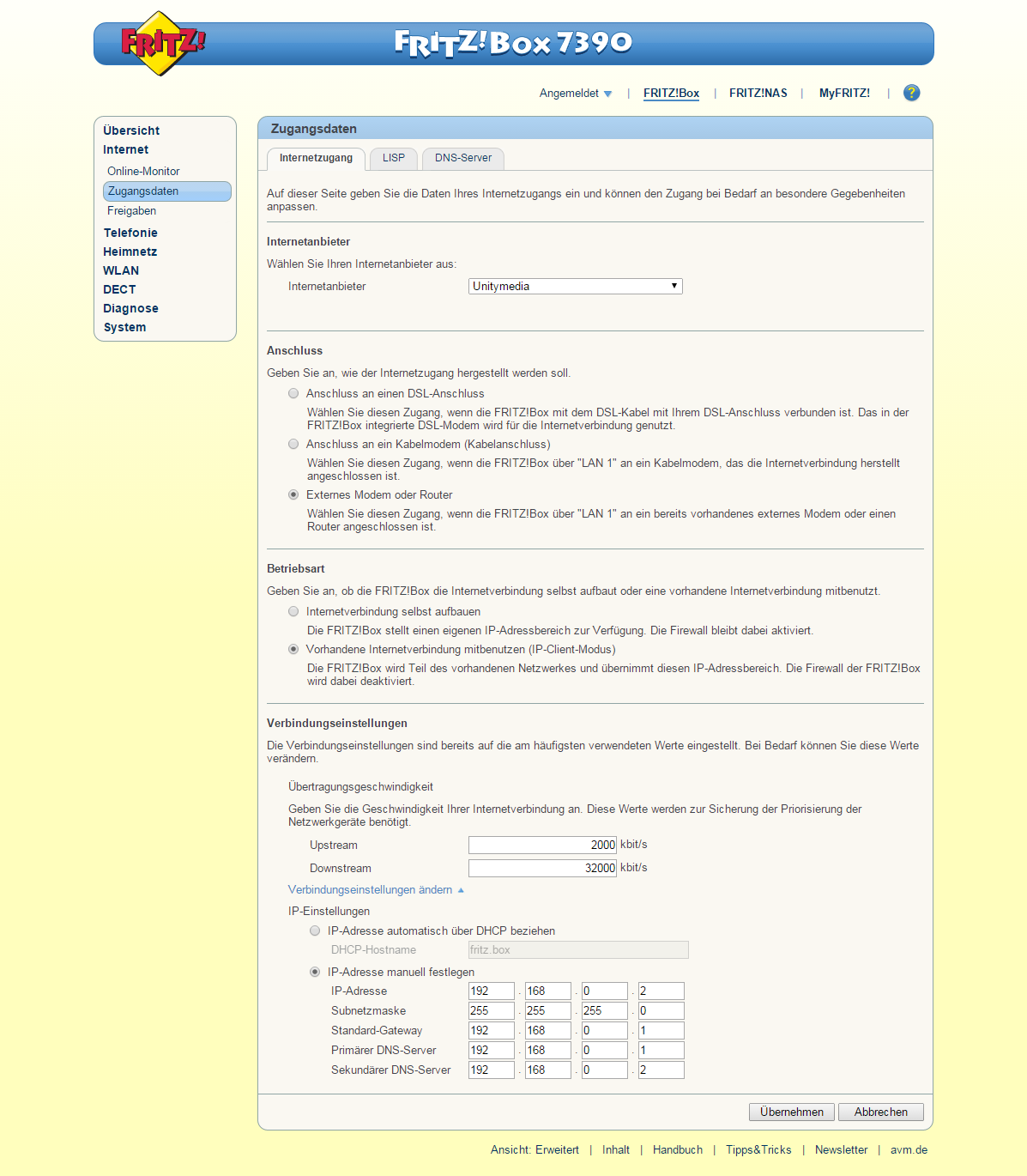Open Online-Monitor in the sidebar
This screenshot has width=1027, height=1176.
tap(143, 172)
